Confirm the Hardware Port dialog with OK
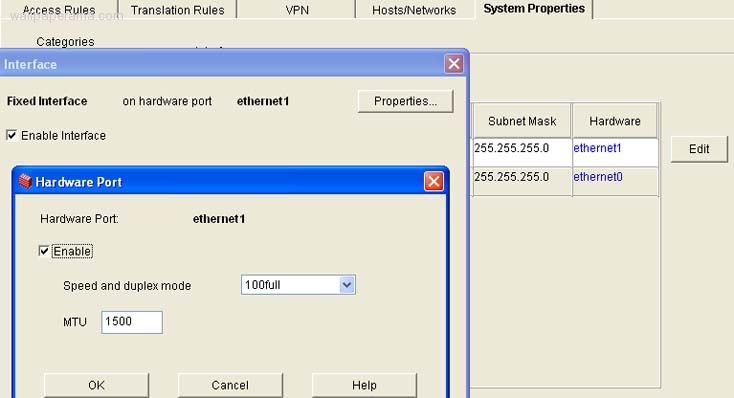 point(96,385)
